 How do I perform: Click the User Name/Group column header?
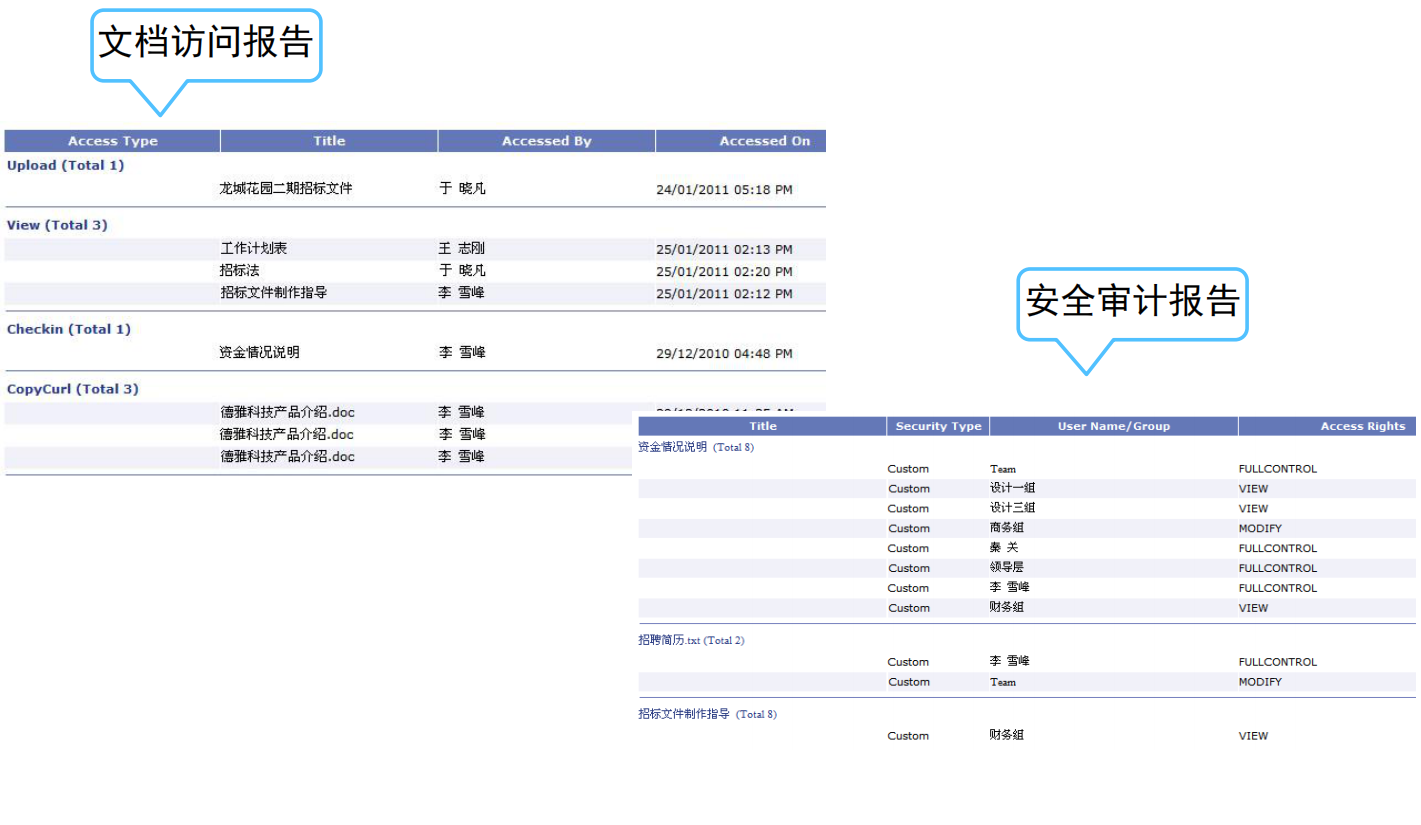pos(1113,426)
